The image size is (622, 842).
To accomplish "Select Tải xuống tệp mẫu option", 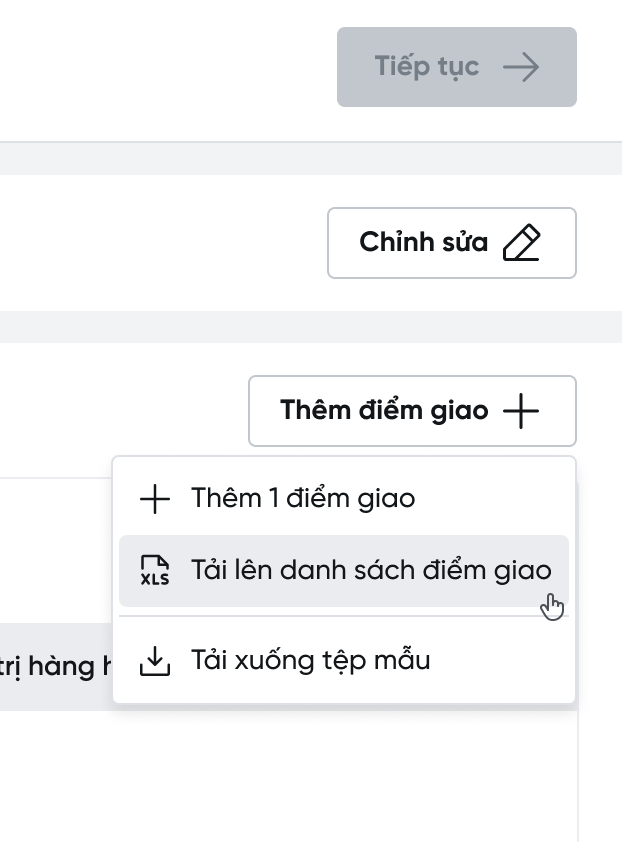I will pos(310,661).
